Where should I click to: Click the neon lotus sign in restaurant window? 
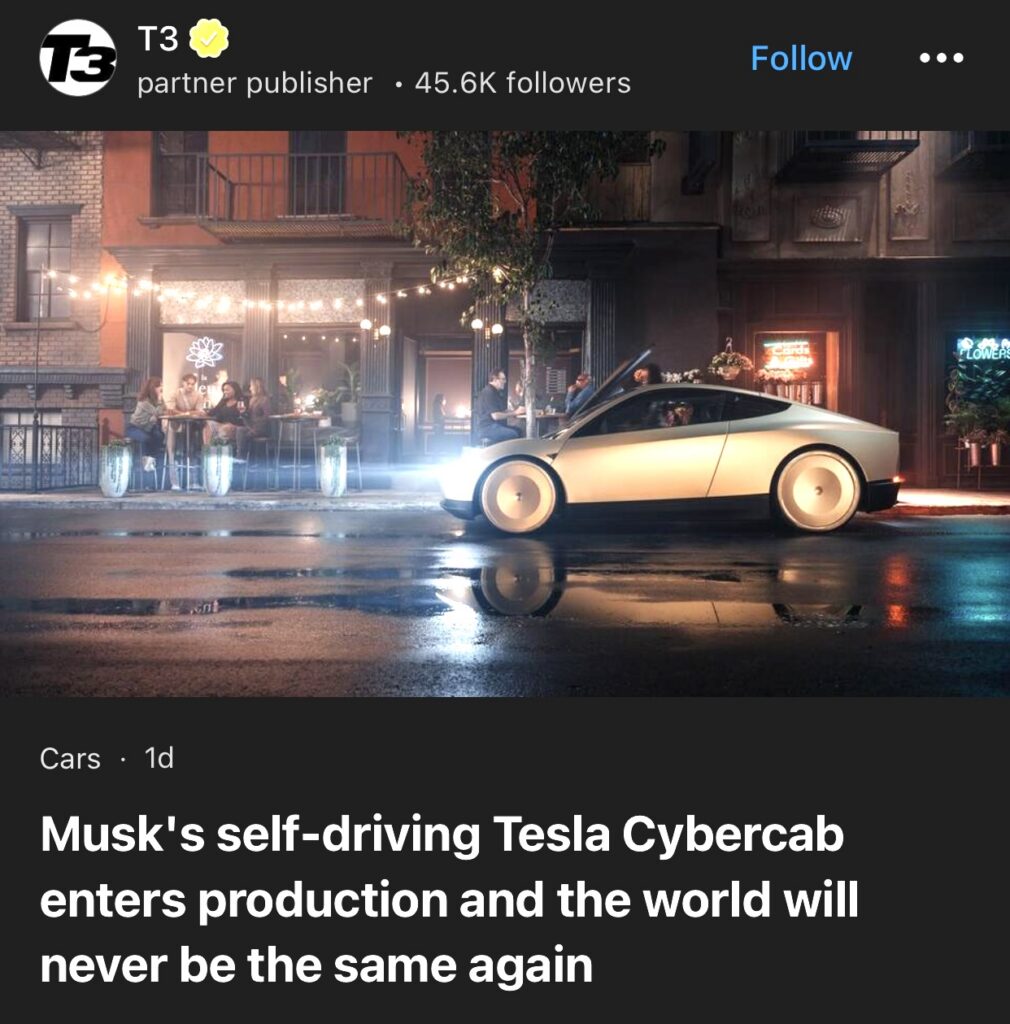click(x=205, y=353)
